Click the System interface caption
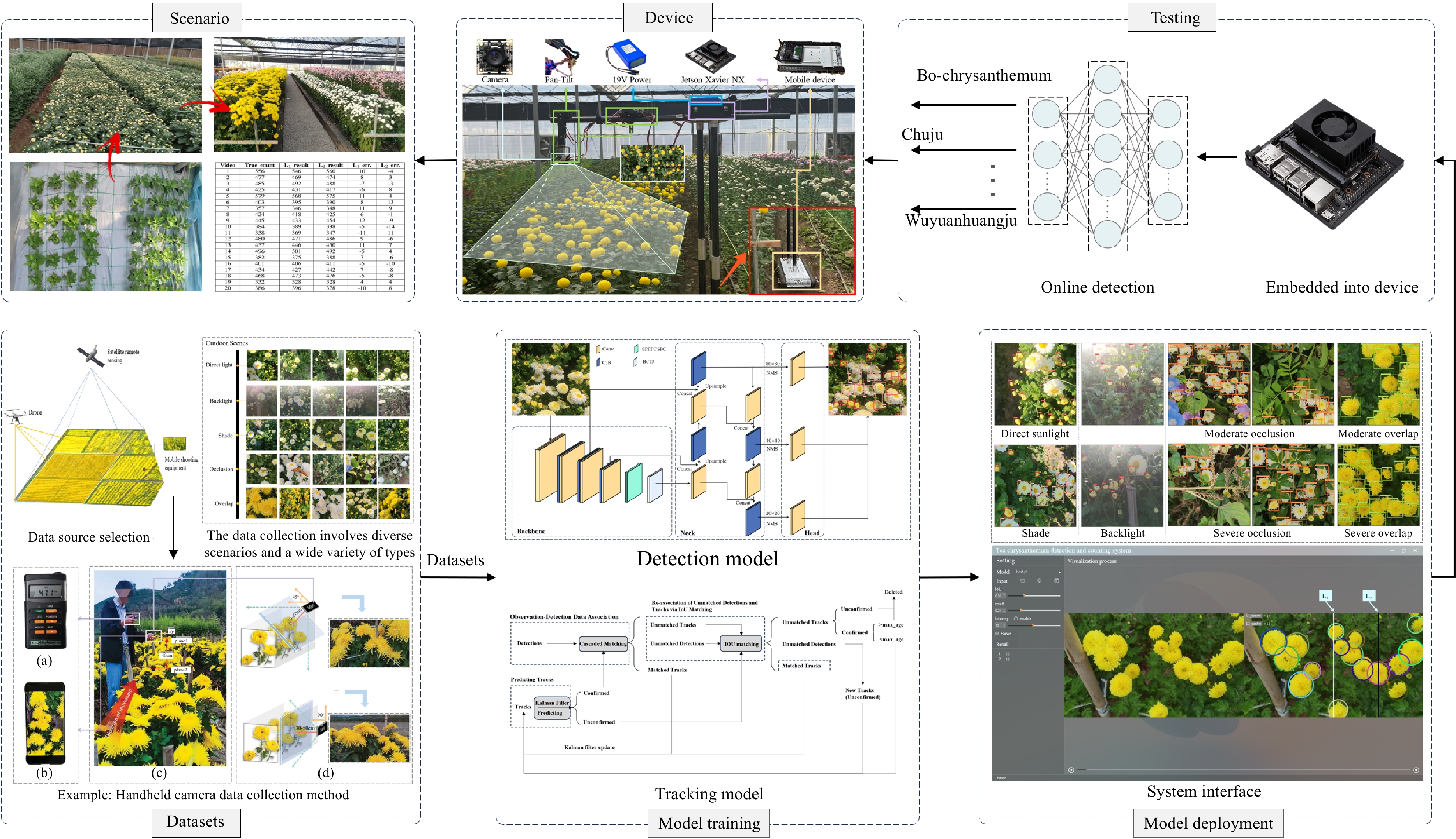The height and width of the screenshot is (839, 1456). tap(1204, 791)
